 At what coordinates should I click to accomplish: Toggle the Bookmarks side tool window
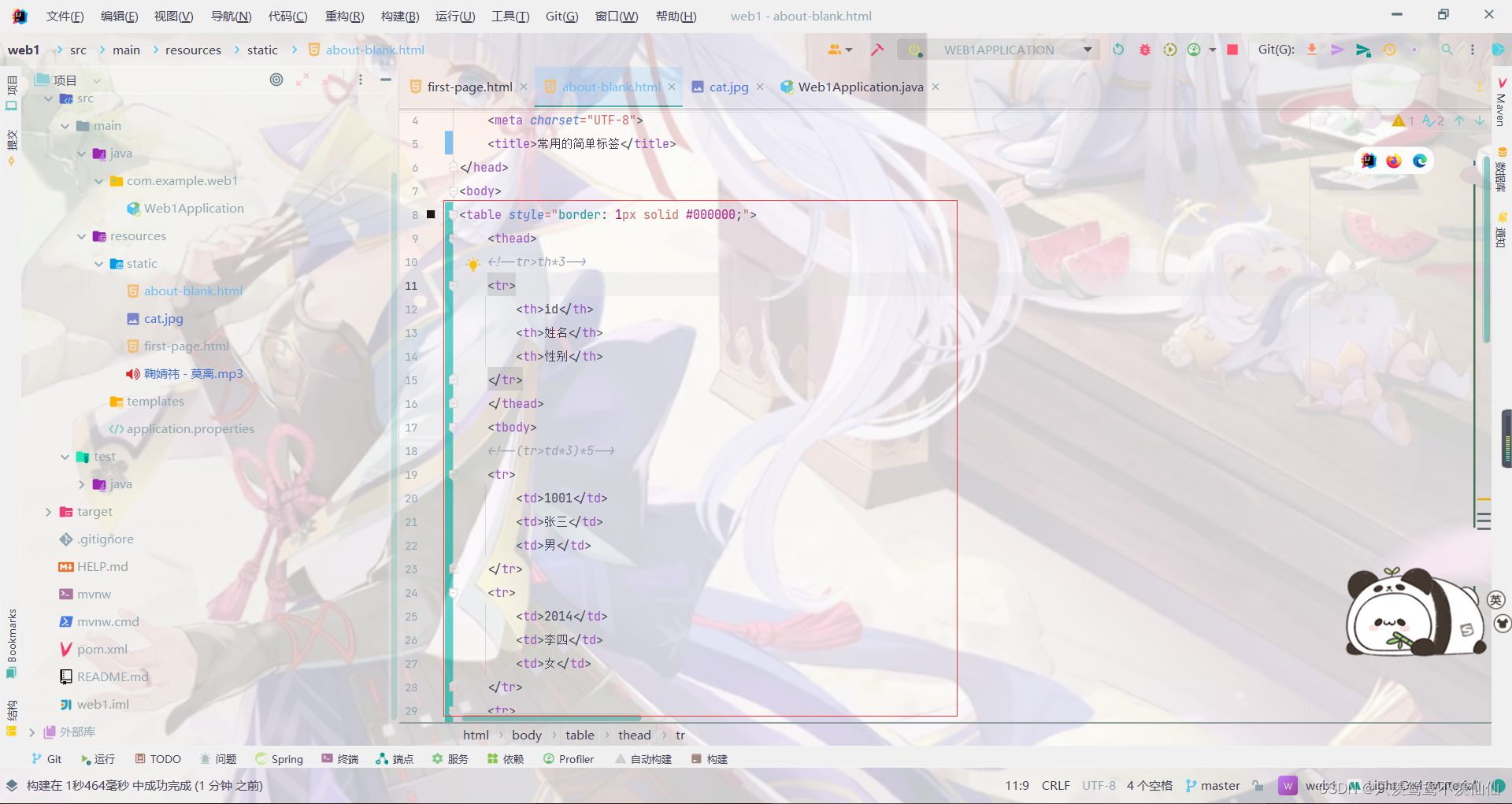[x=11, y=643]
